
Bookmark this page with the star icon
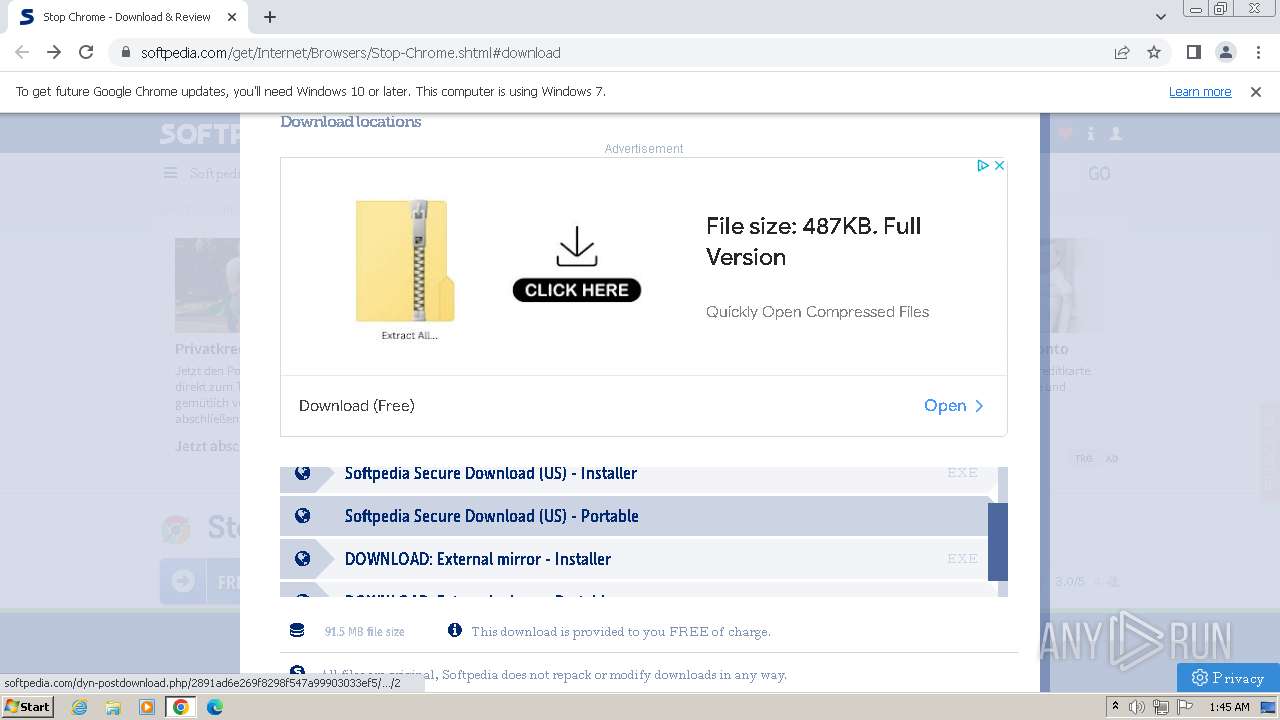[x=1154, y=52]
